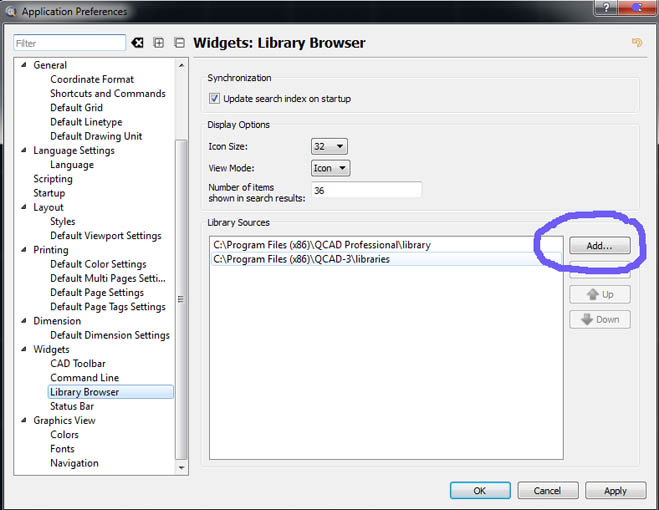This screenshot has height=510, width=659.
Task: Click the yellow icon next to the page title
Action: click(x=636, y=43)
